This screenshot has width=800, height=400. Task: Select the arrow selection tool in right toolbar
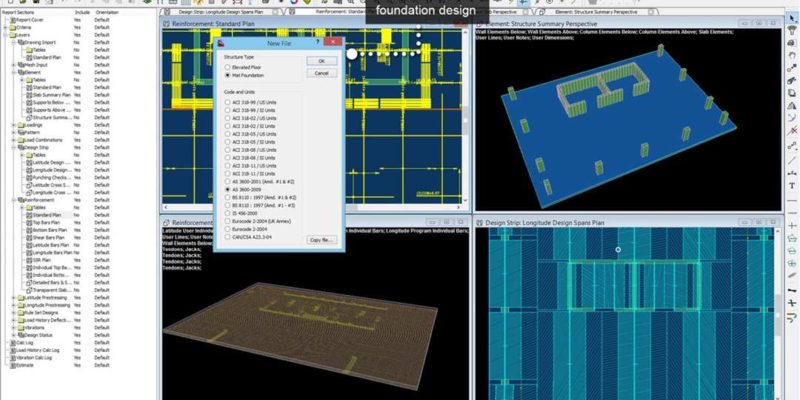tap(791, 18)
